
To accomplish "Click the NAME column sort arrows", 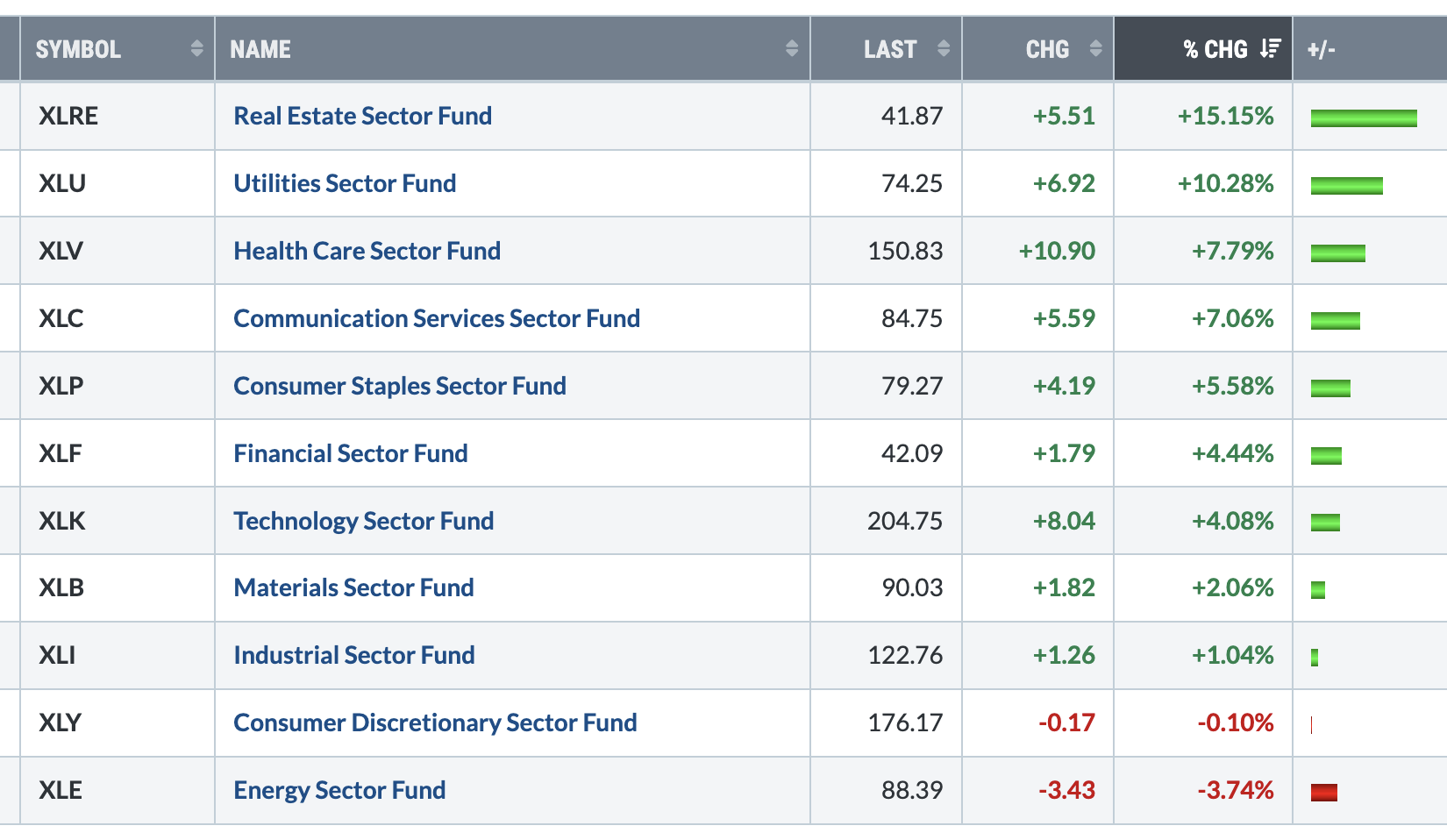I will pyautogui.click(x=791, y=49).
